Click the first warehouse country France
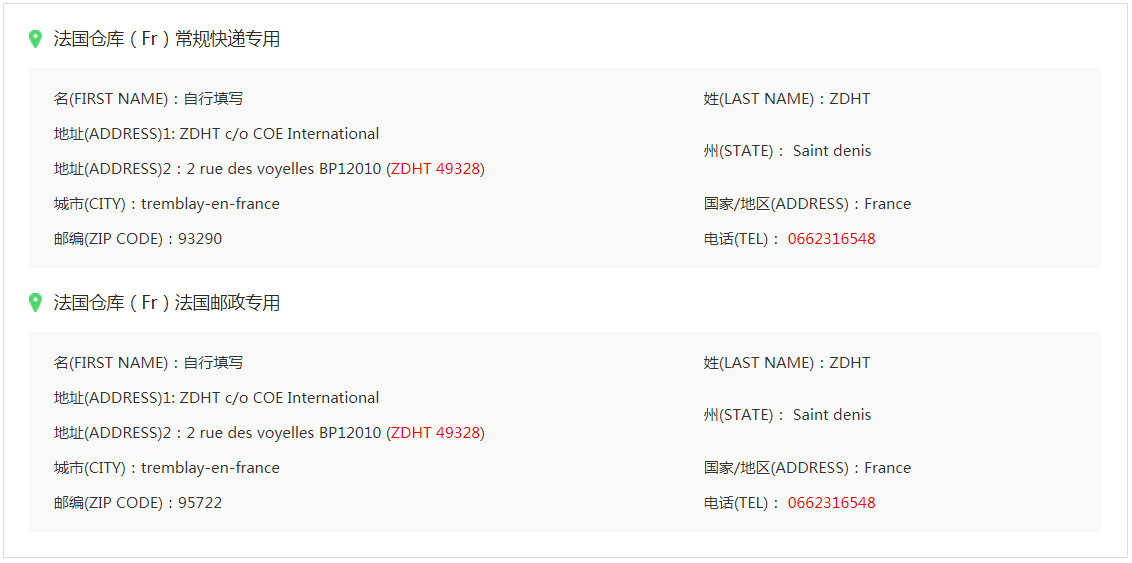Viewport: 1132px width, 563px height. [x=887, y=204]
